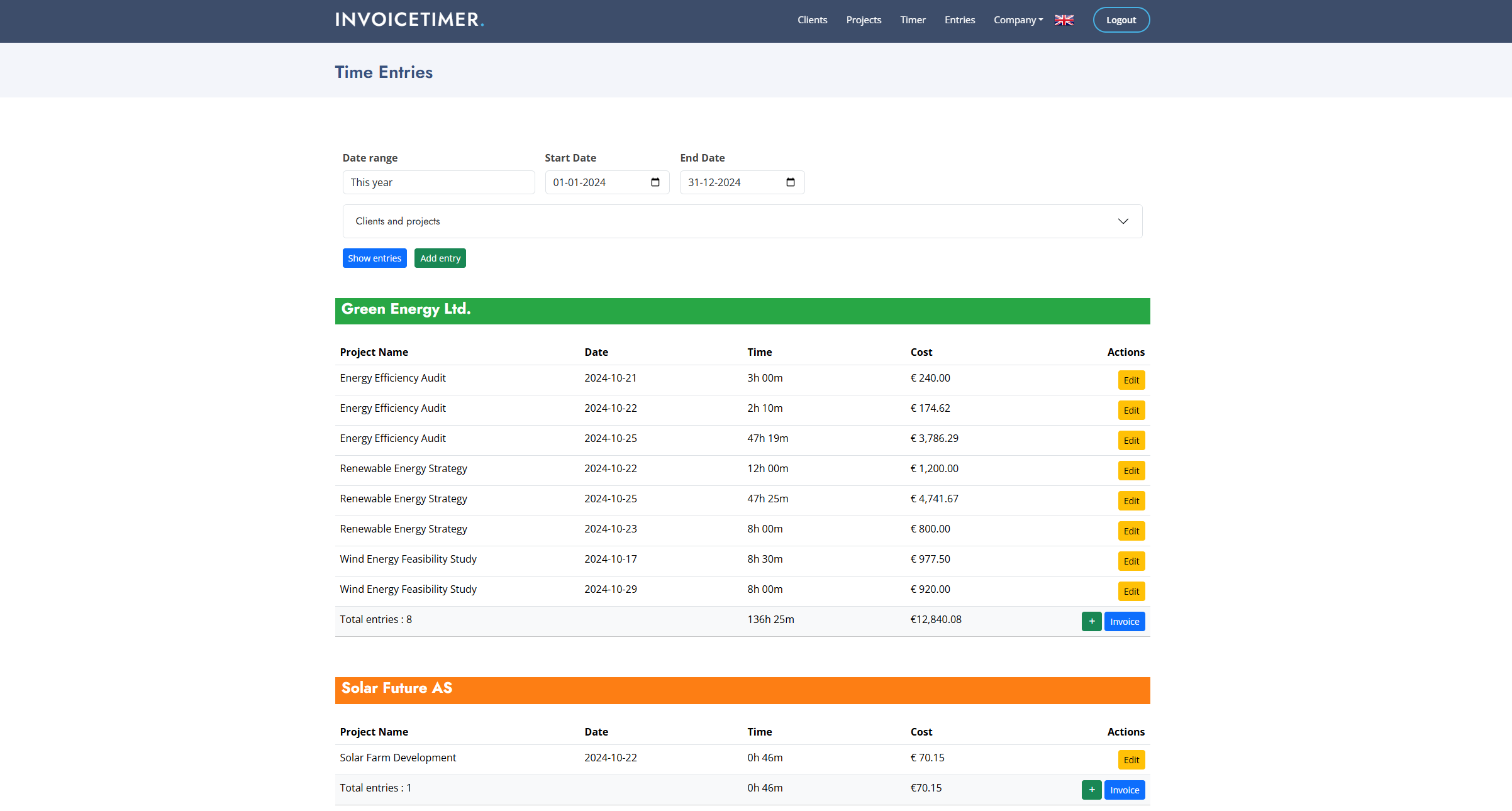This screenshot has height=811, width=1512.
Task: Open Projects in navigation
Action: pyautogui.click(x=864, y=20)
